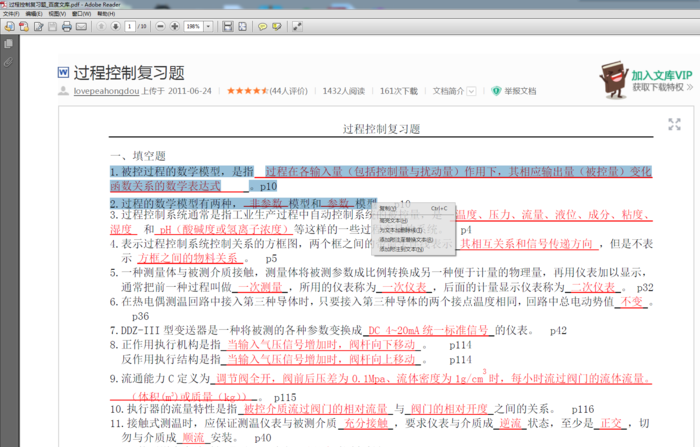Click the 161次下载 download count
The image size is (700, 447).
click(399, 91)
